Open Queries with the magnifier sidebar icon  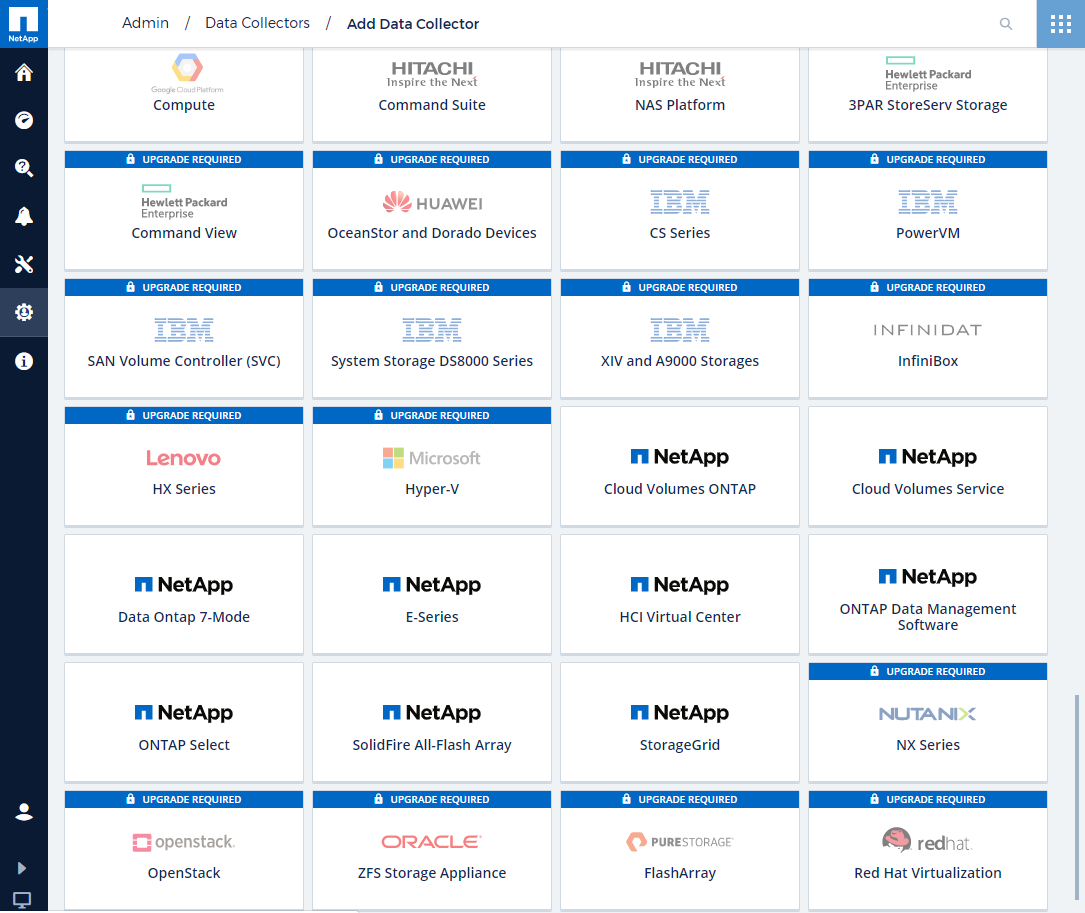tap(24, 168)
